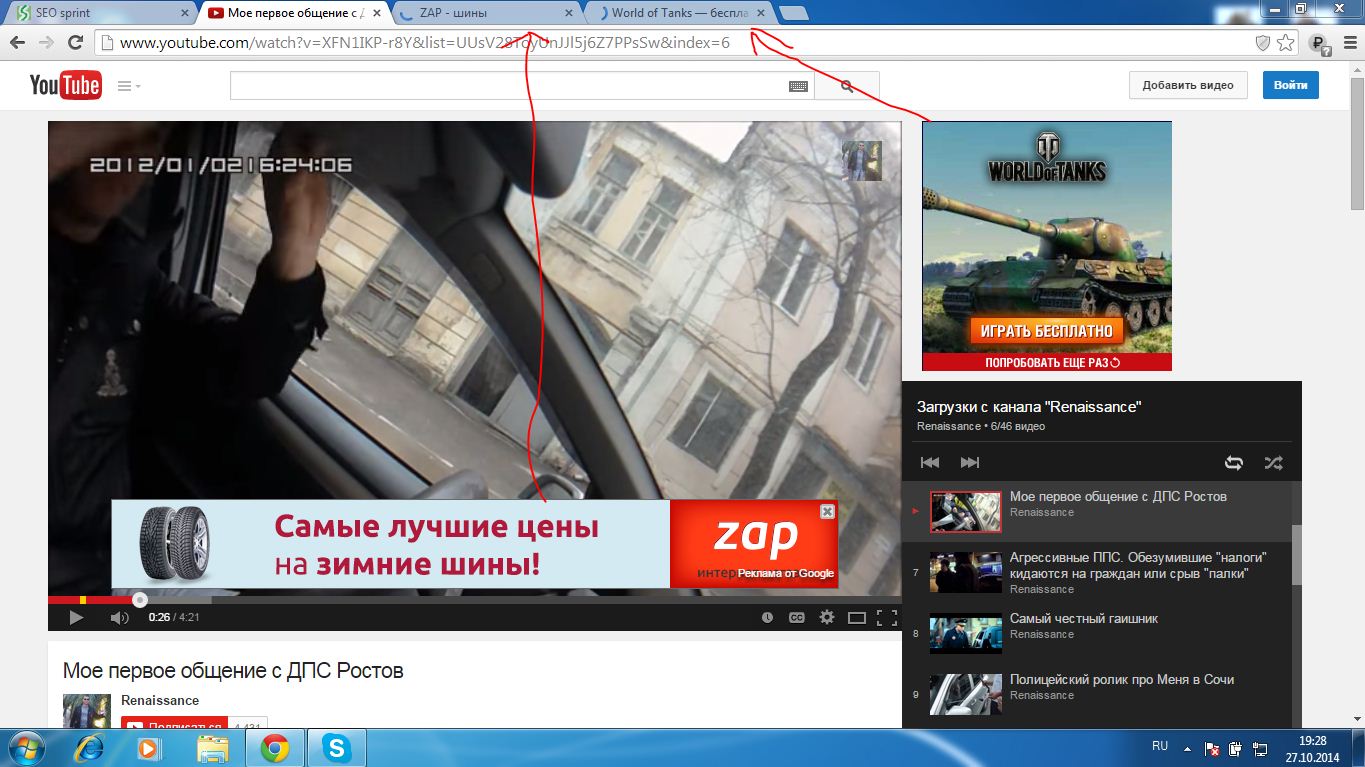Open Windows Explorer folder from taskbar
The image size is (1365, 767).
(212, 748)
